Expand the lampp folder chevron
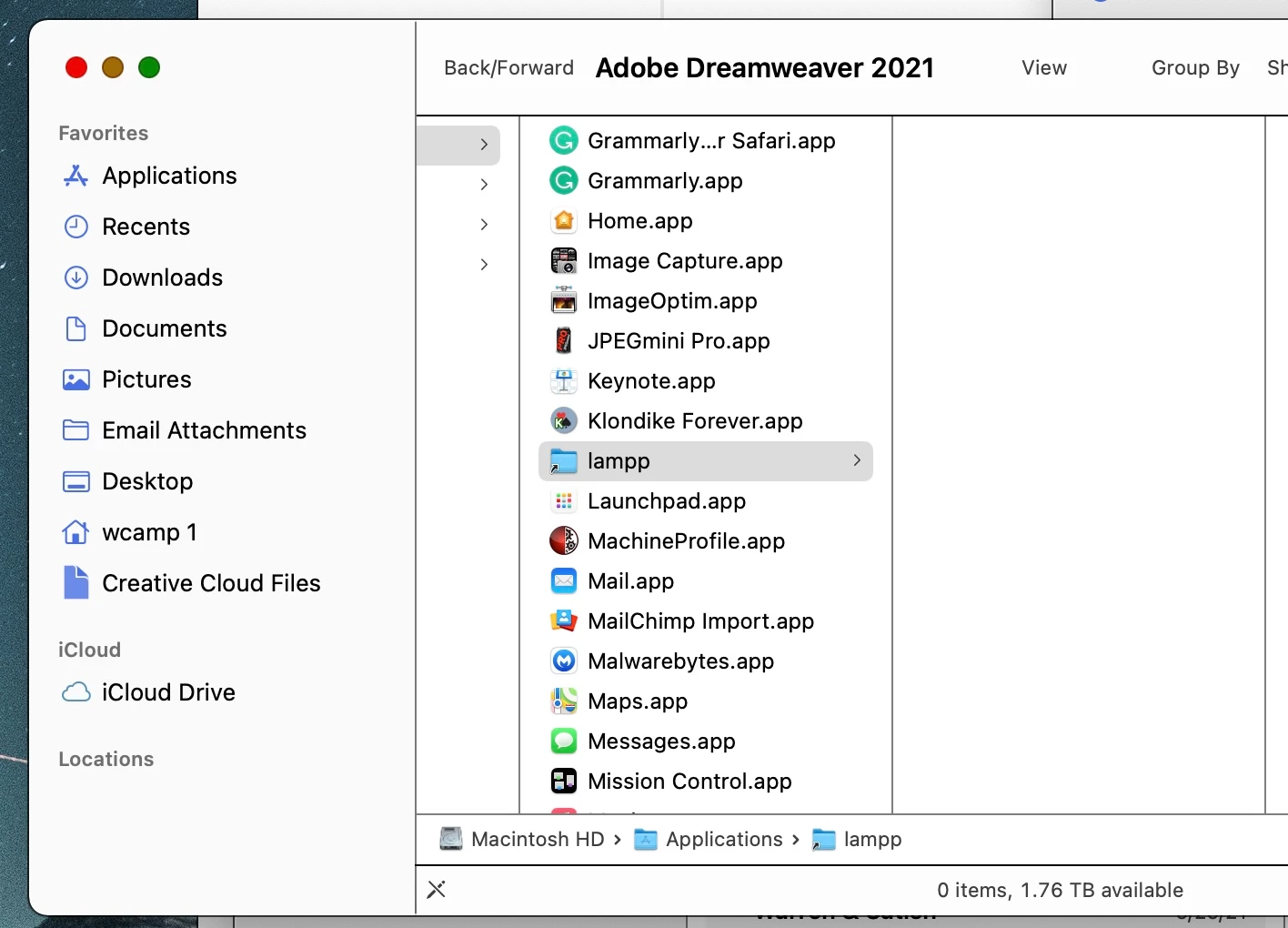 coord(857,460)
